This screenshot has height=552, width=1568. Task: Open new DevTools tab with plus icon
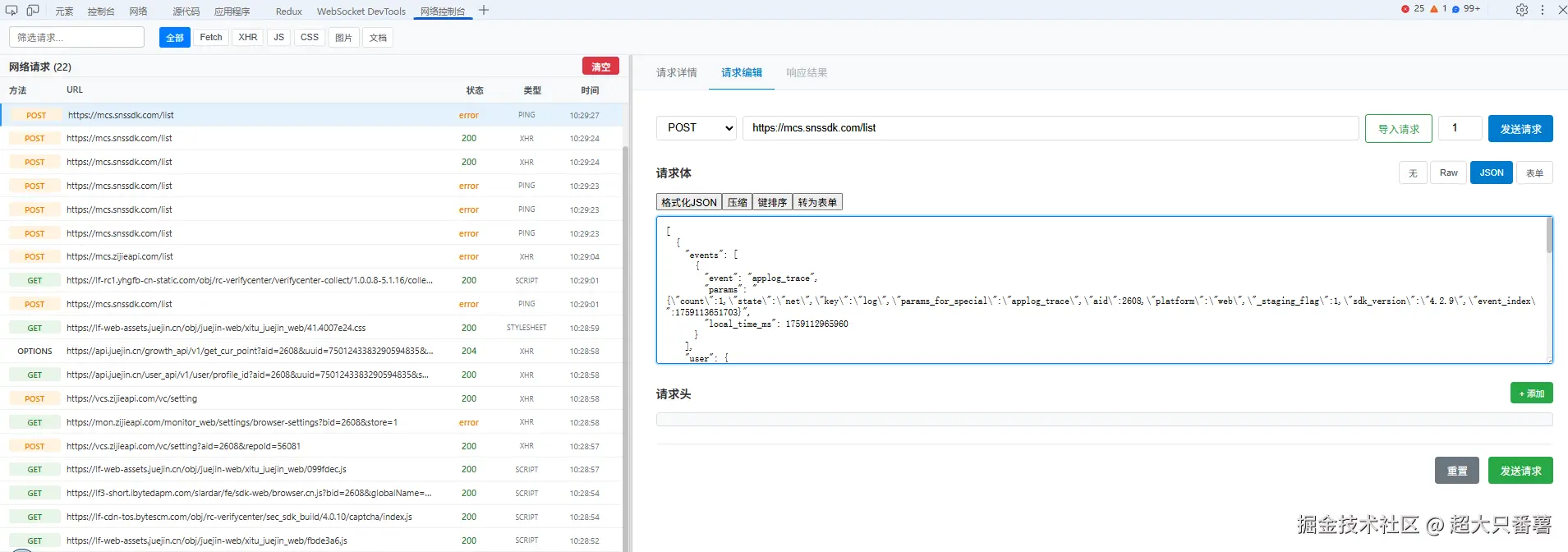(x=484, y=11)
